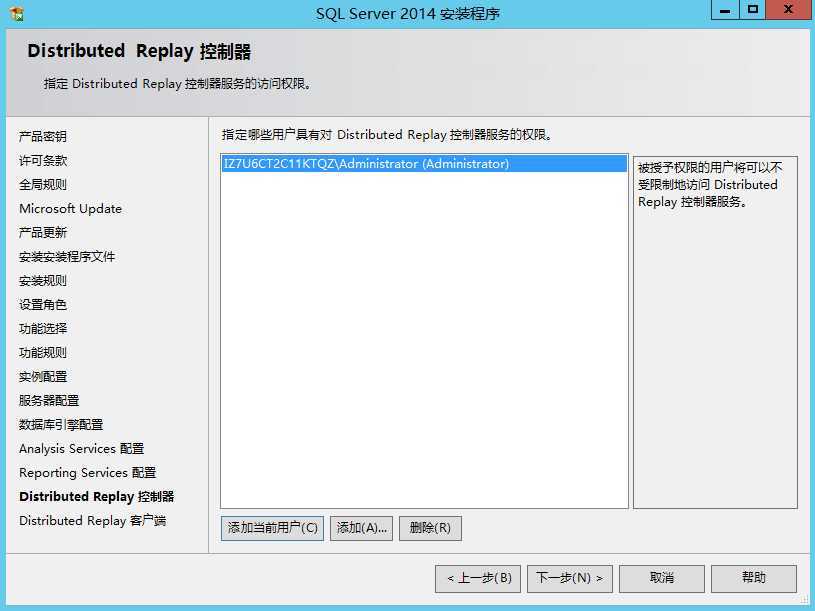Select 实例配置 step in sidebar
815x611 pixels.
pyautogui.click(x=43, y=377)
